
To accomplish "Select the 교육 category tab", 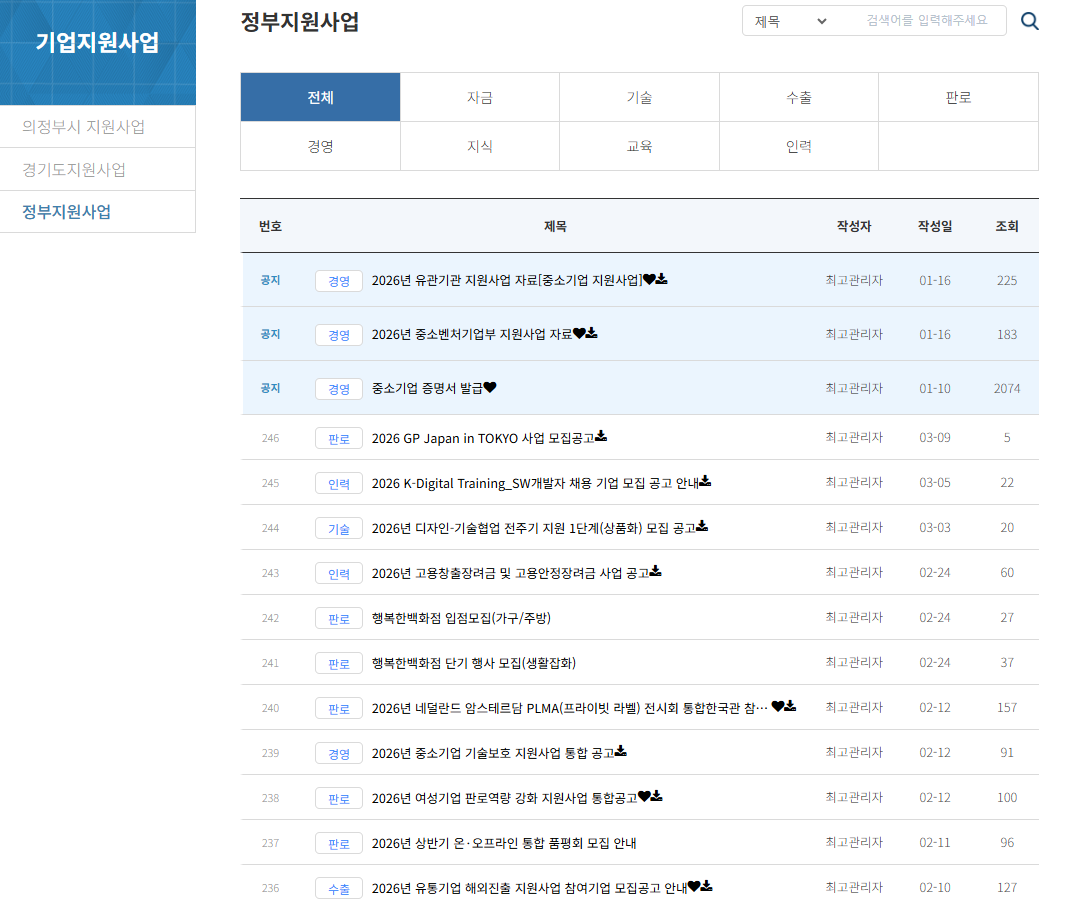I will point(639,146).
